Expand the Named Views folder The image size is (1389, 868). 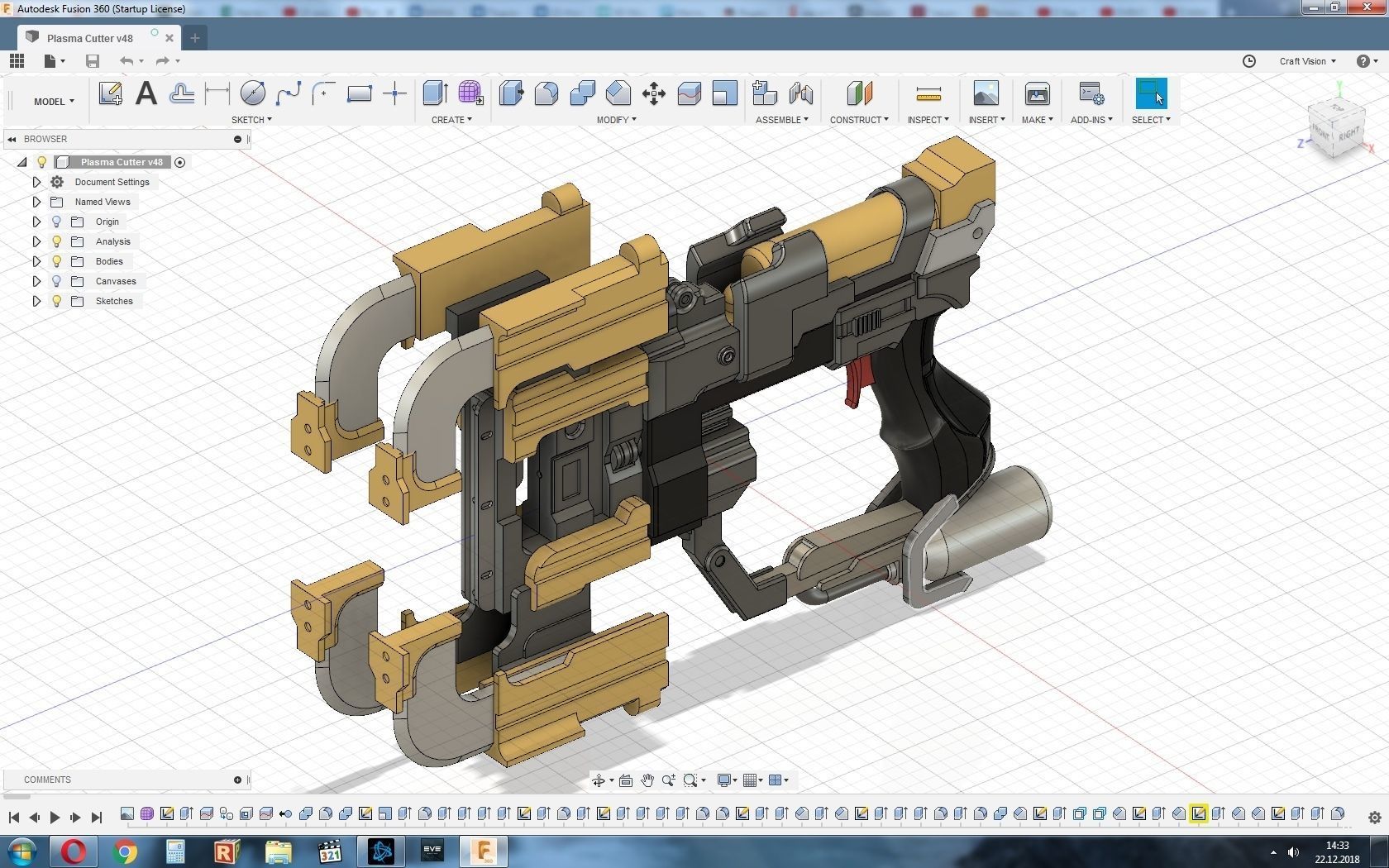click(36, 202)
